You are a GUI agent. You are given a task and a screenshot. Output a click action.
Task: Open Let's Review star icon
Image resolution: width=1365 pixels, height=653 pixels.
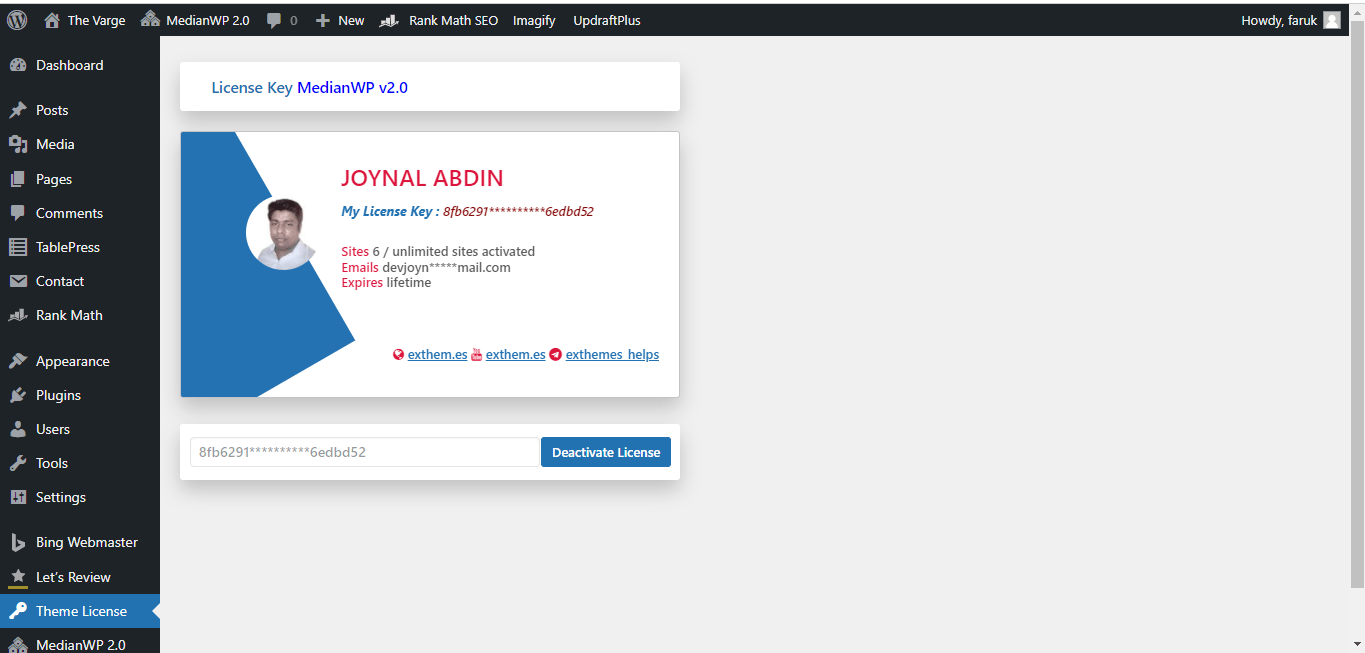coord(18,577)
